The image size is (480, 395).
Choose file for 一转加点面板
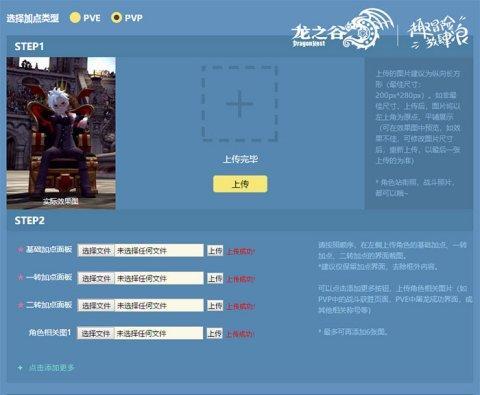click(x=96, y=278)
